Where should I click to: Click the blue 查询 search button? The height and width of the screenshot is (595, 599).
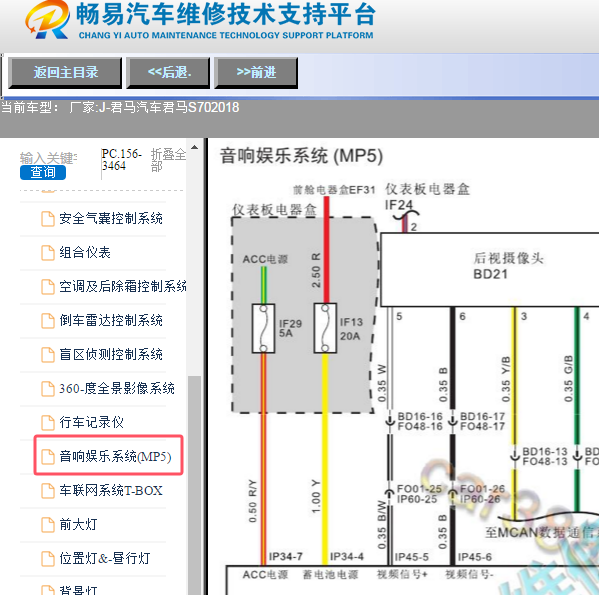coord(43,173)
